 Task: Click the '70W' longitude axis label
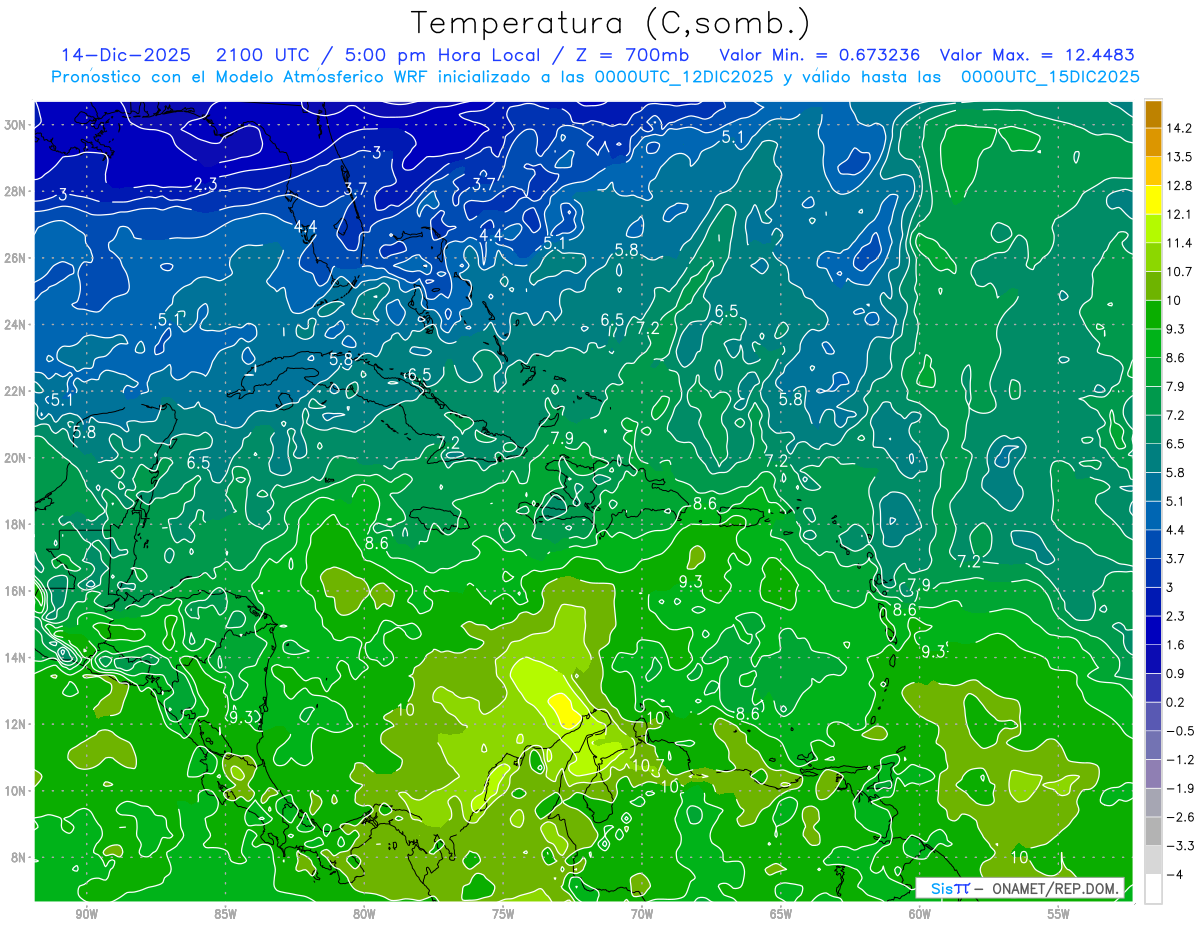pyautogui.click(x=642, y=914)
